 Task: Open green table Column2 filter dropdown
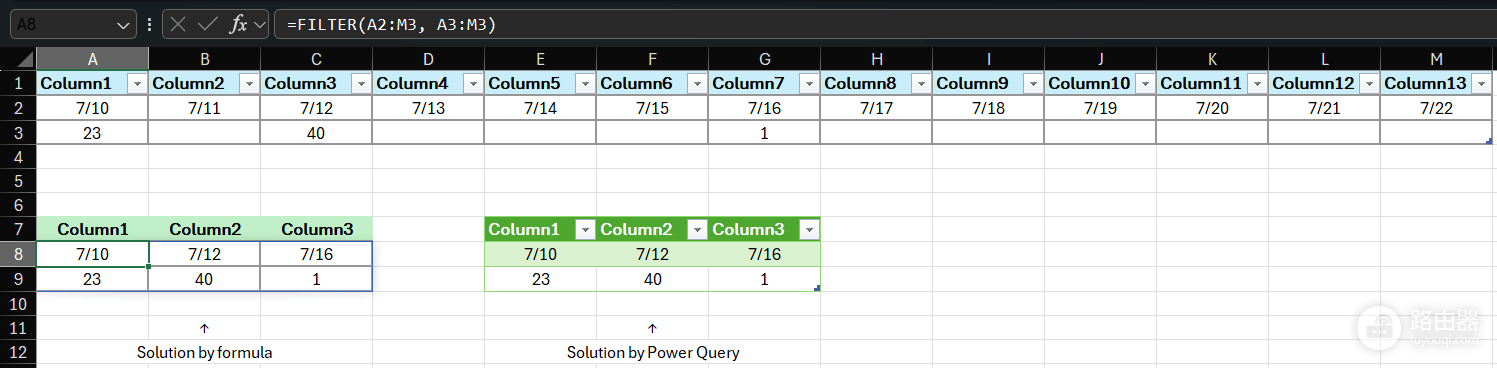click(x=698, y=230)
